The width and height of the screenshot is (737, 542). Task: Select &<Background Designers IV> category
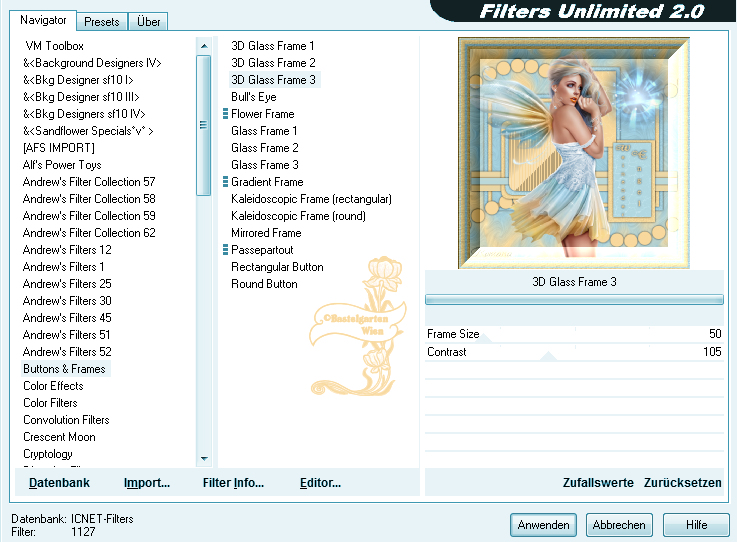(92, 63)
